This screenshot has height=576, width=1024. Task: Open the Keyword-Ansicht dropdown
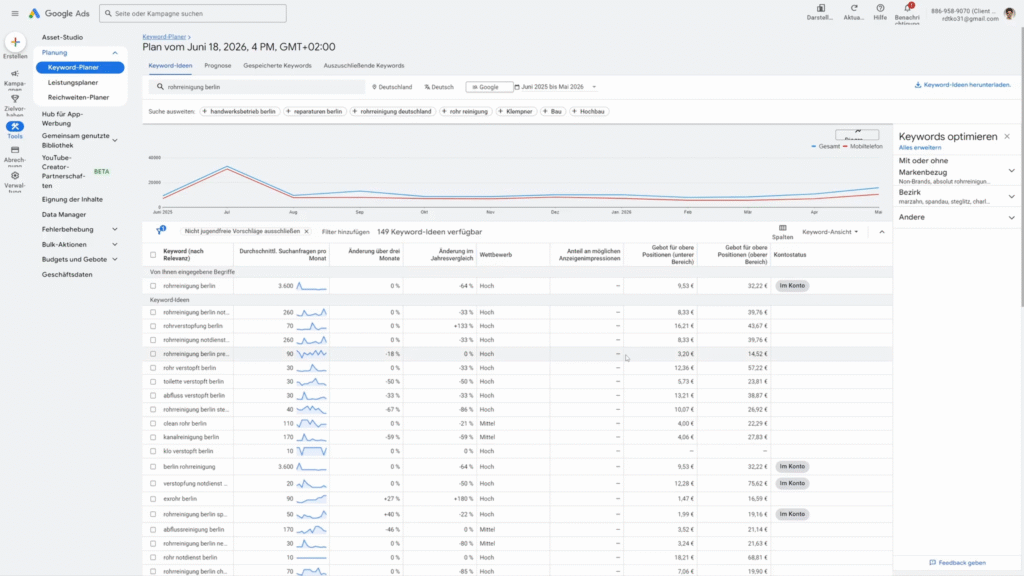(830, 232)
